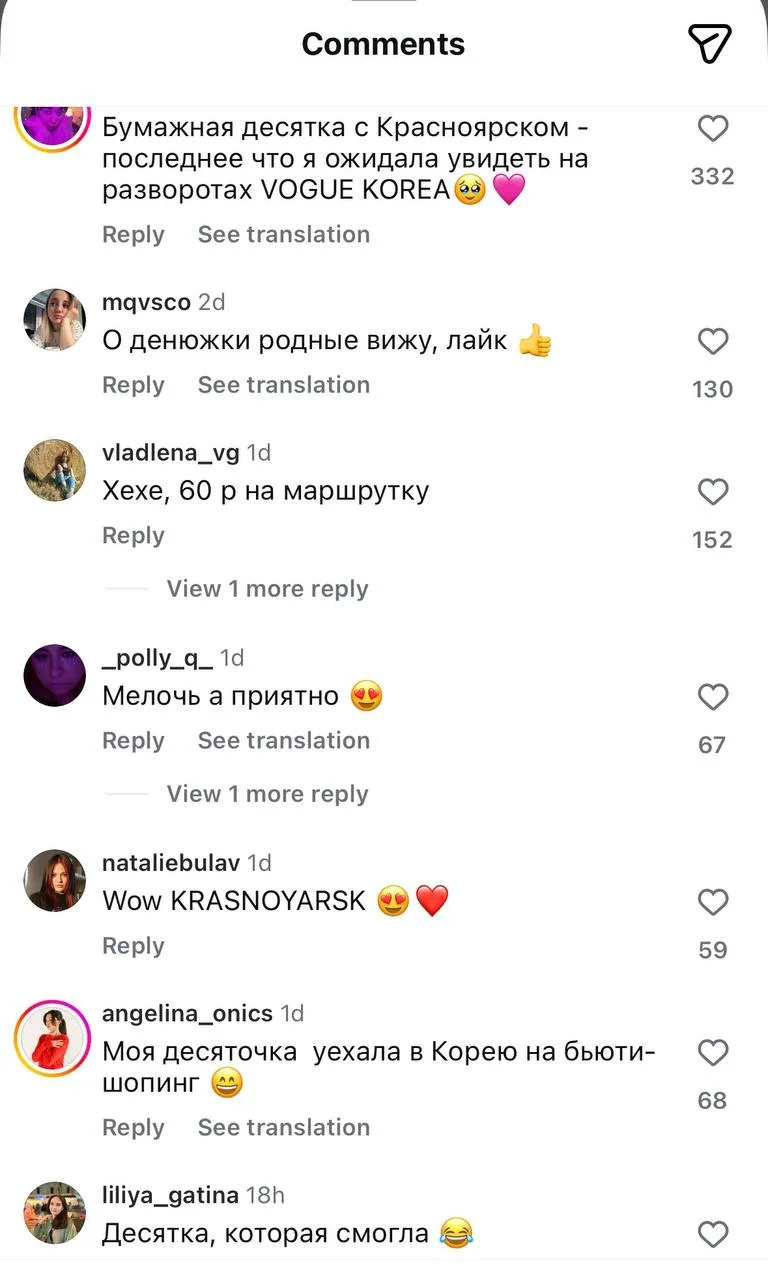768x1280 pixels.
Task: Heart angelina_onics's comment
Action: tap(713, 1053)
